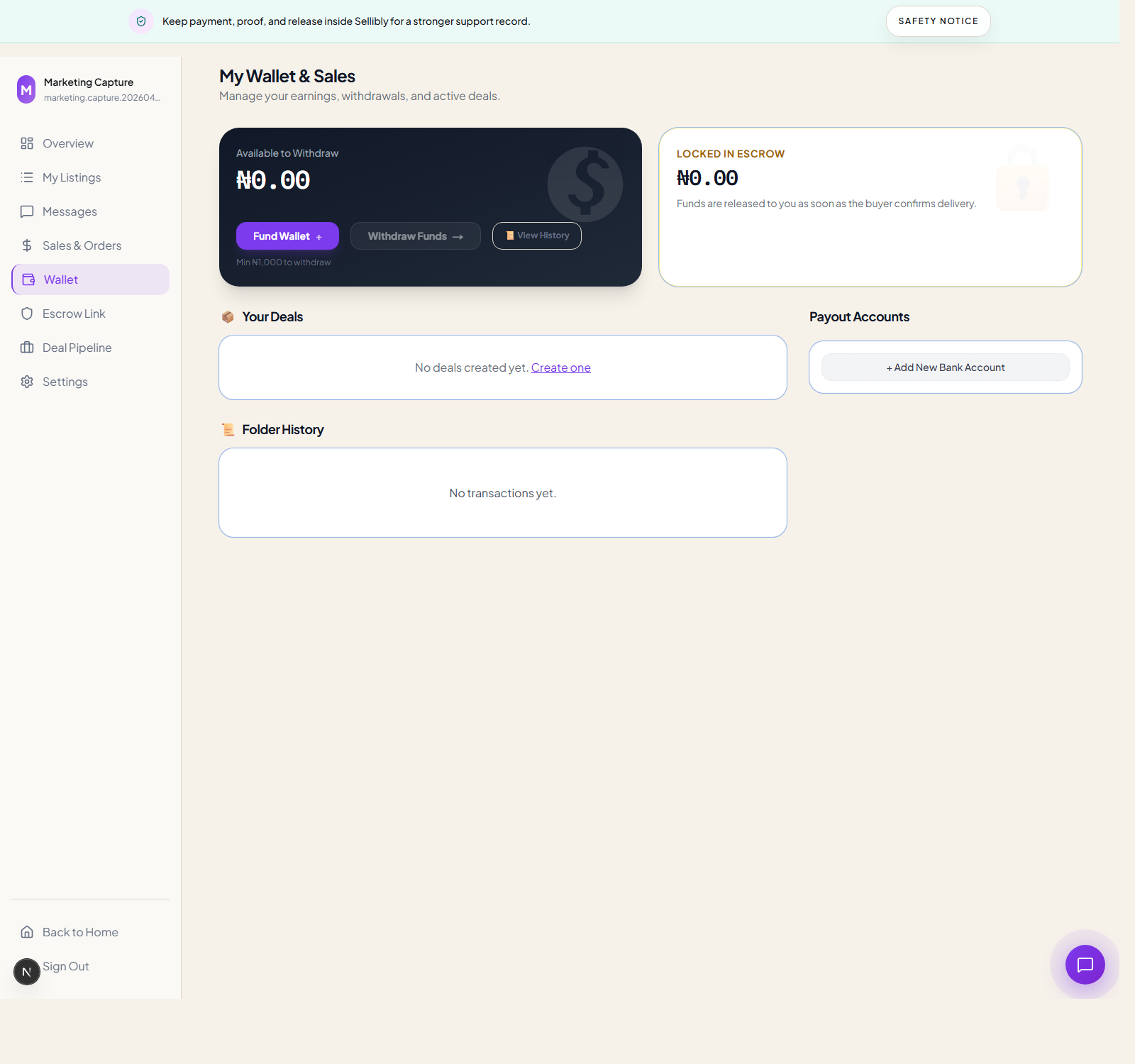This screenshot has height=1064, width=1135.
Task: Click the plus icon on Fund Wallet
Action: (x=319, y=237)
